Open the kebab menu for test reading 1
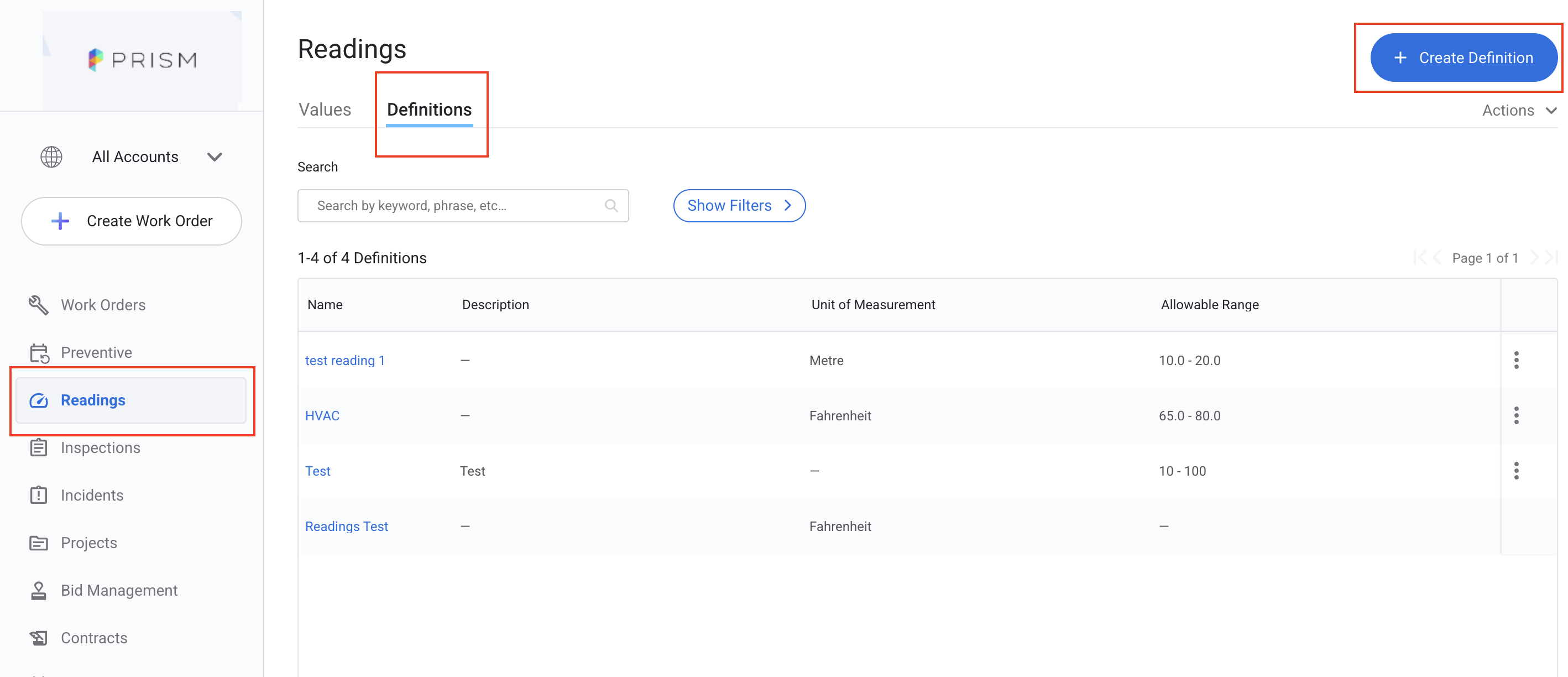 1516,360
